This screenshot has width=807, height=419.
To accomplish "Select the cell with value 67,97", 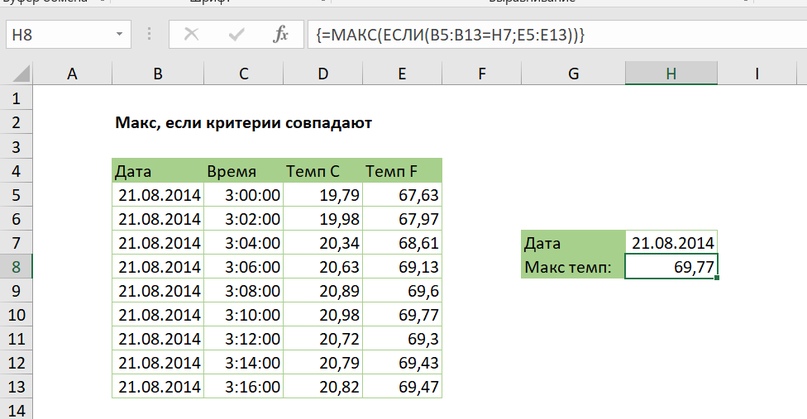I will [402, 219].
